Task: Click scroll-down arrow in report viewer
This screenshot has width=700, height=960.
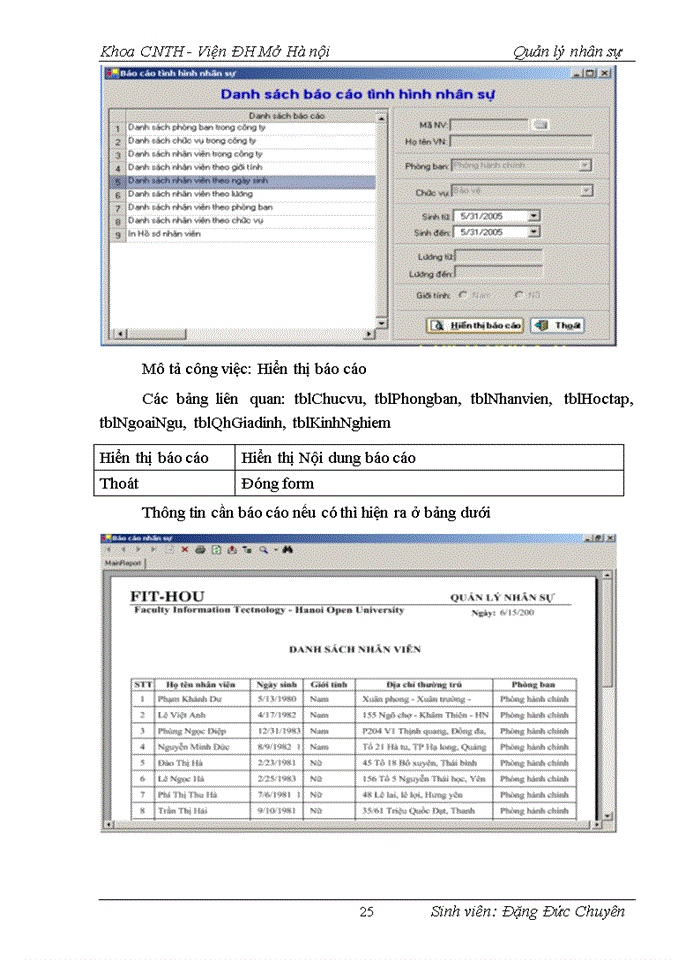Action: pos(607,815)
